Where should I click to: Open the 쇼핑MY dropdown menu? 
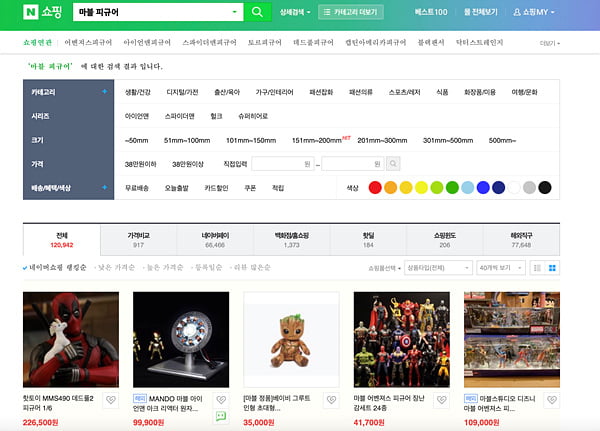coord(534,12)
